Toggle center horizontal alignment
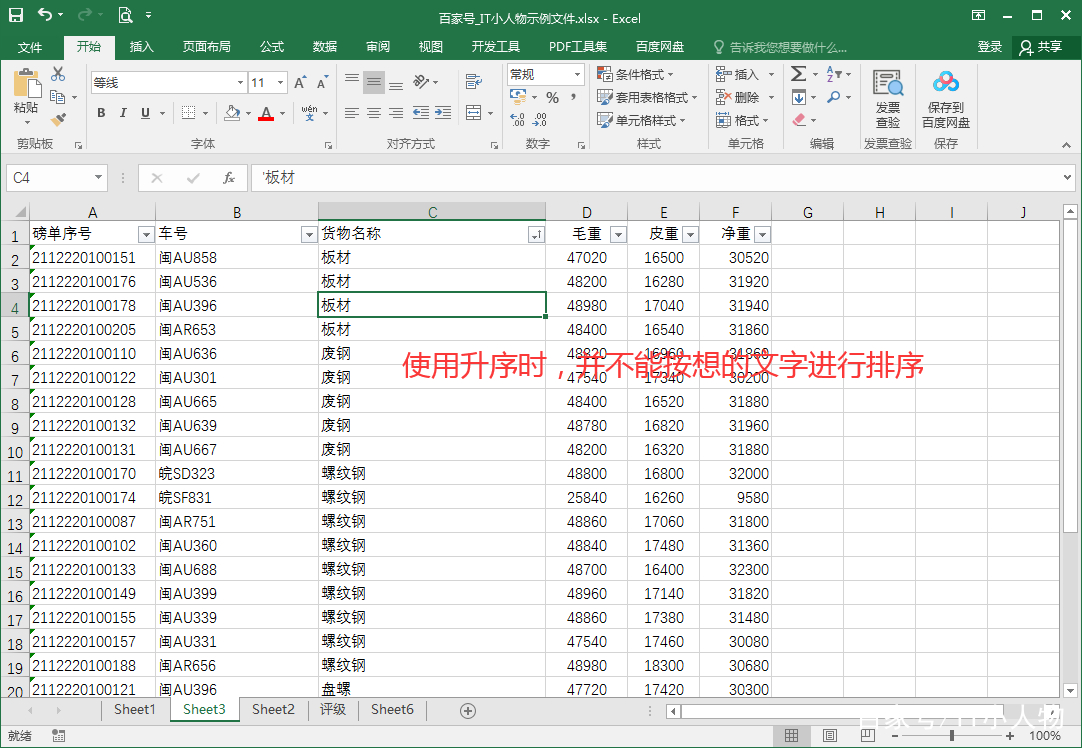Screen dimensions: 1082x748 (x=374, y=112)
